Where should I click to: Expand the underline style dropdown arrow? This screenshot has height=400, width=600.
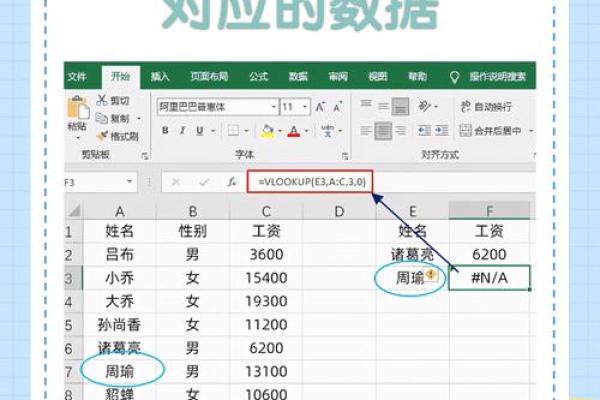pos(213,131)
